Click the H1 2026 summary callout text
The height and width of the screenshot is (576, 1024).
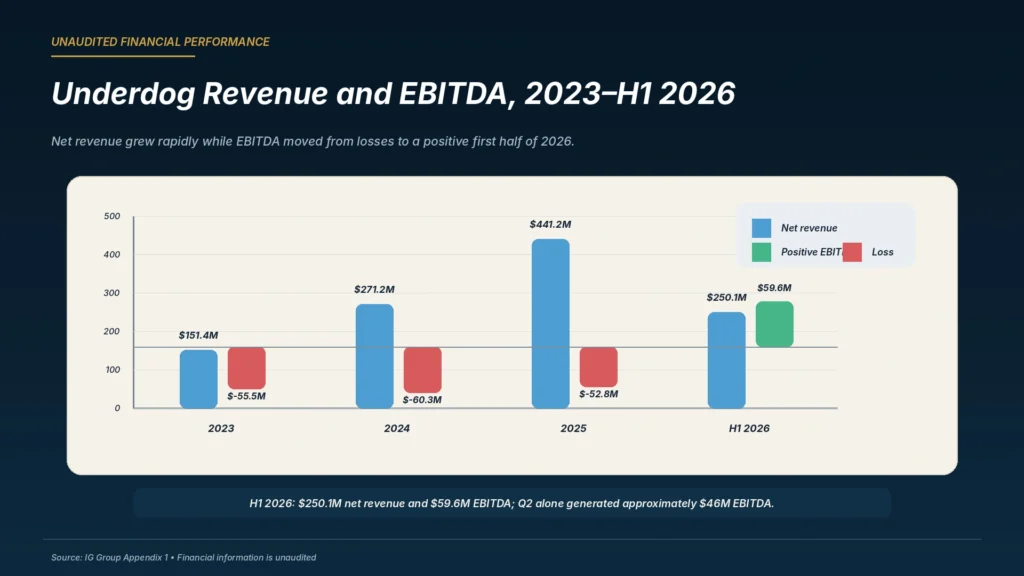tap(511, 504)
